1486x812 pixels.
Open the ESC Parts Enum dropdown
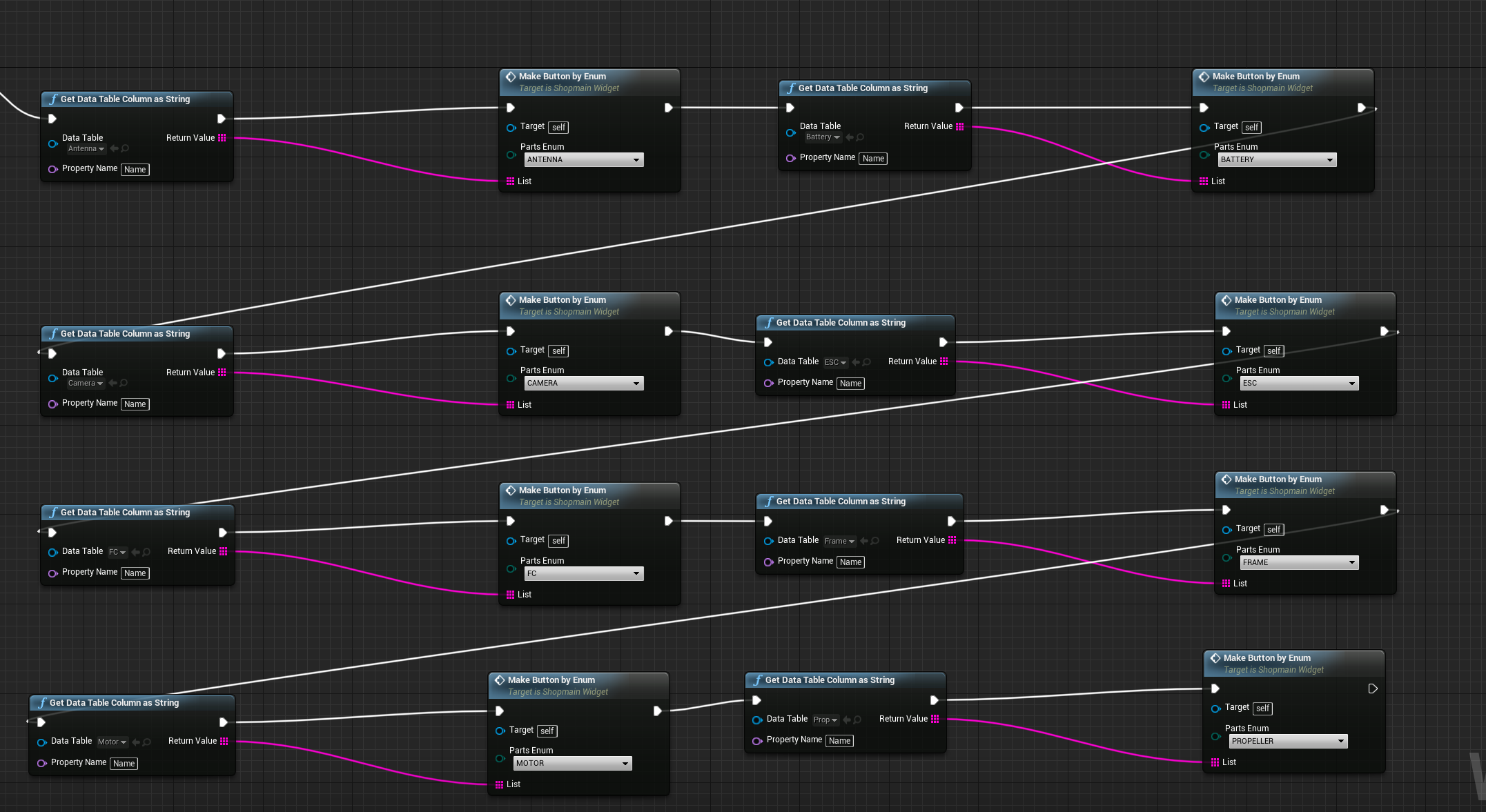(1298, 384)
